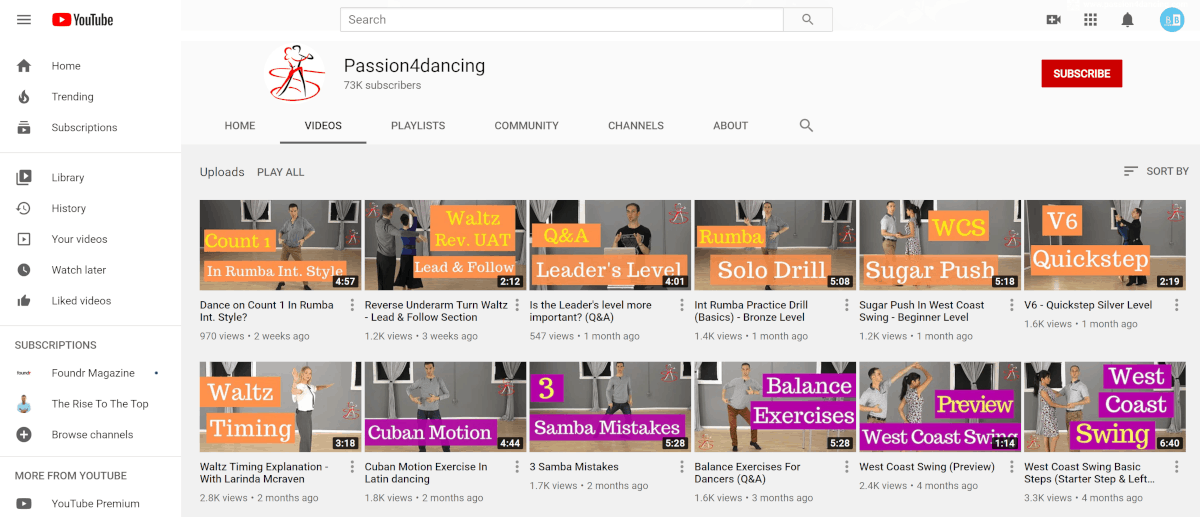Open options for Int Rumba Practice Drill
Image resolution: width=1200 pixels, height=517 pixels.
tap(847, 306)
